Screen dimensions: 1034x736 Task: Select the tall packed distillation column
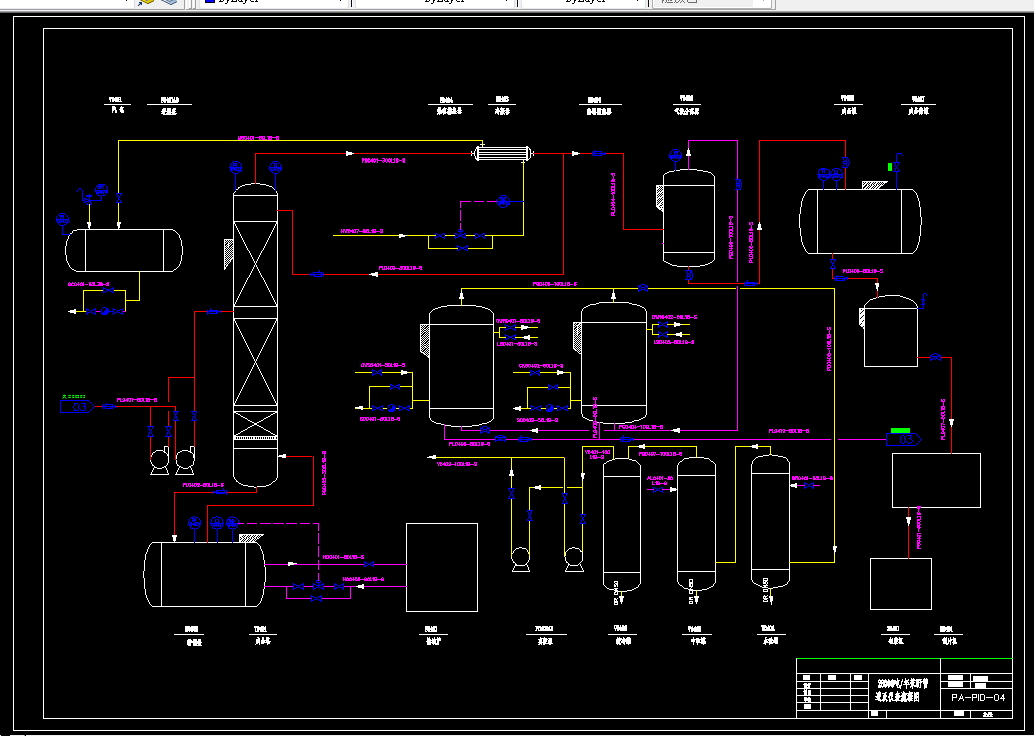[x=256, y=335]
